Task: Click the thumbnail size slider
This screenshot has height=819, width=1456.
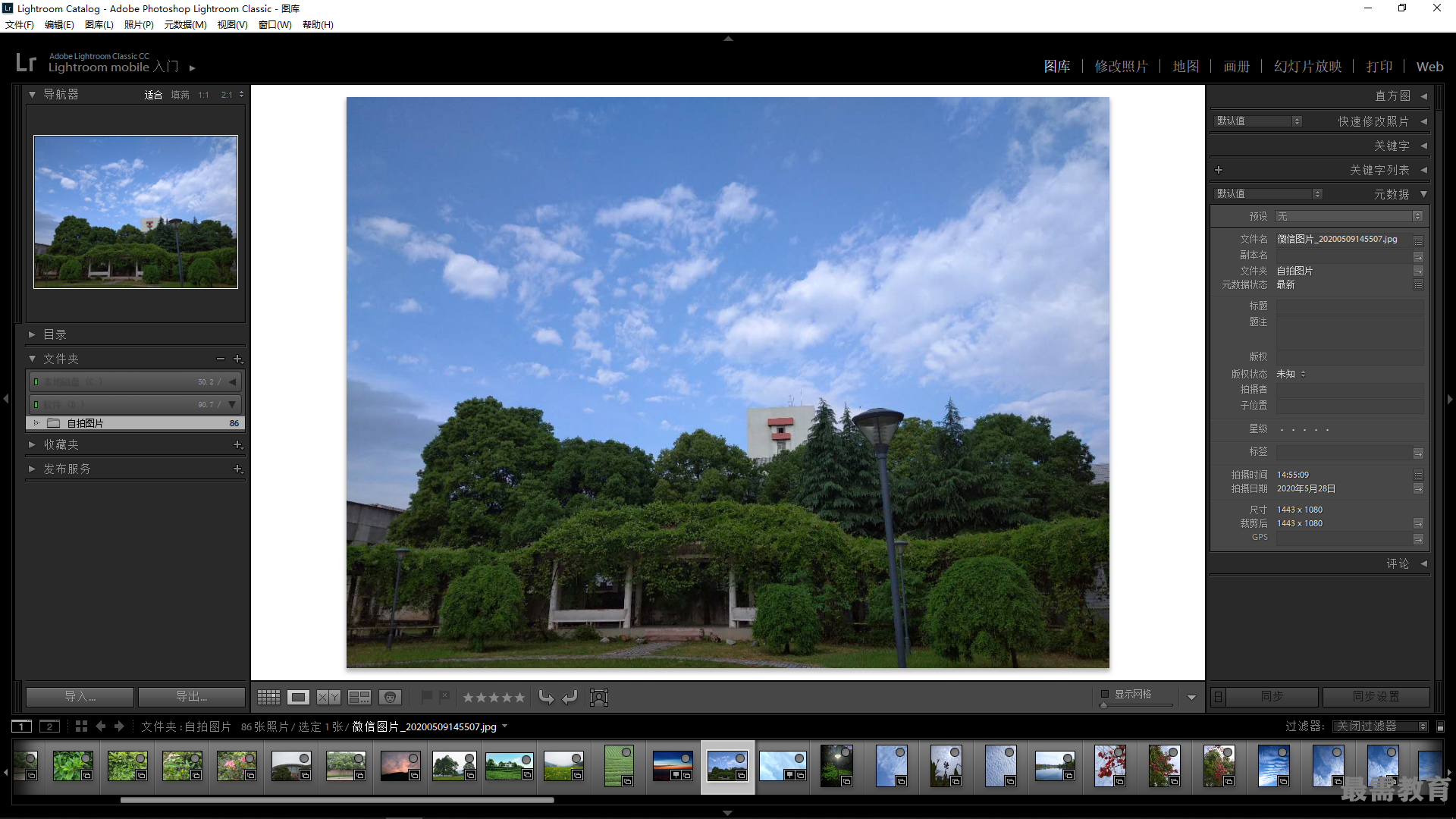Action: click(1136, 705)
